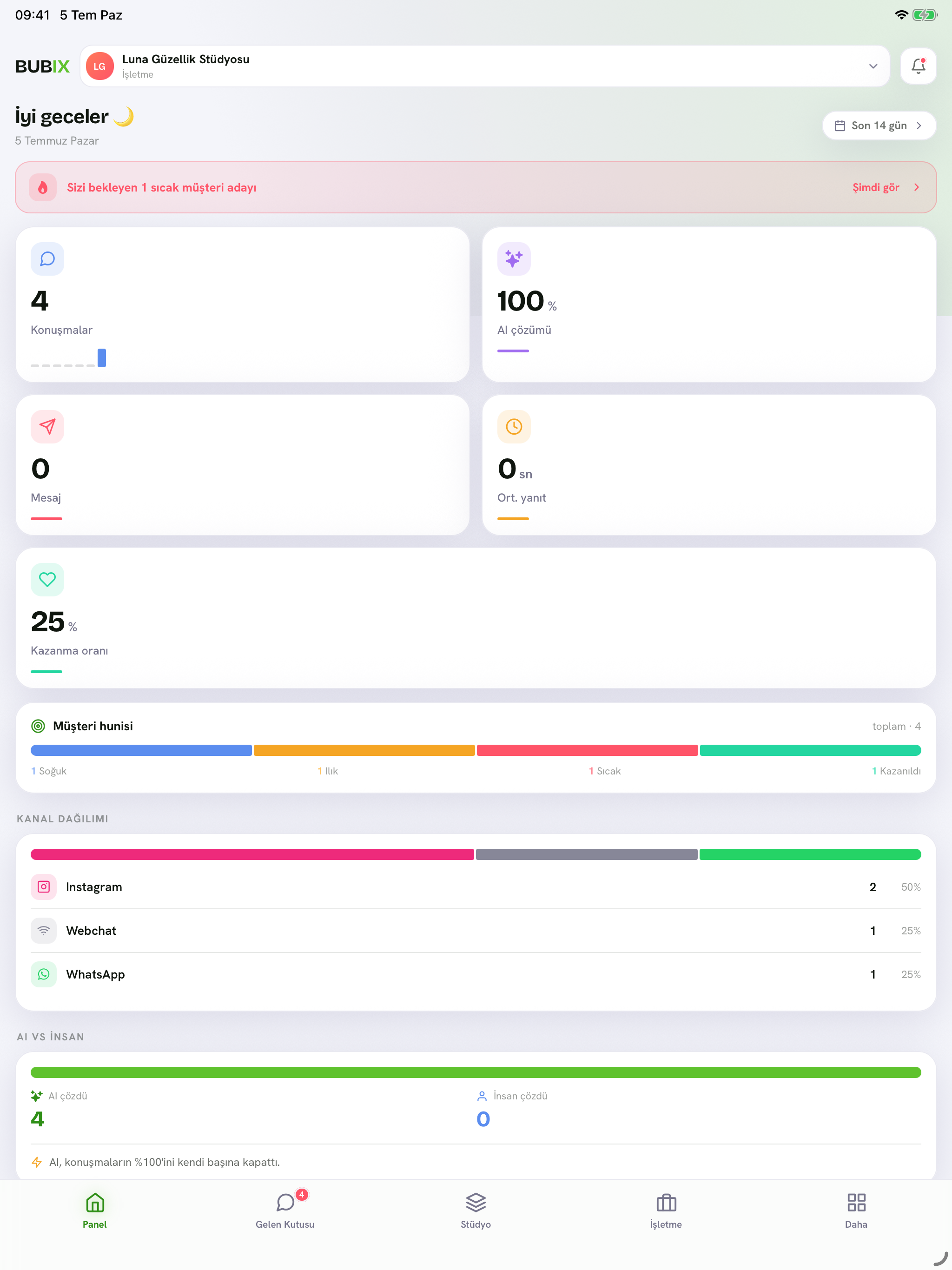
Task: Click the person icon beside İnsan çözdü
Action: tap(482, 1096)
